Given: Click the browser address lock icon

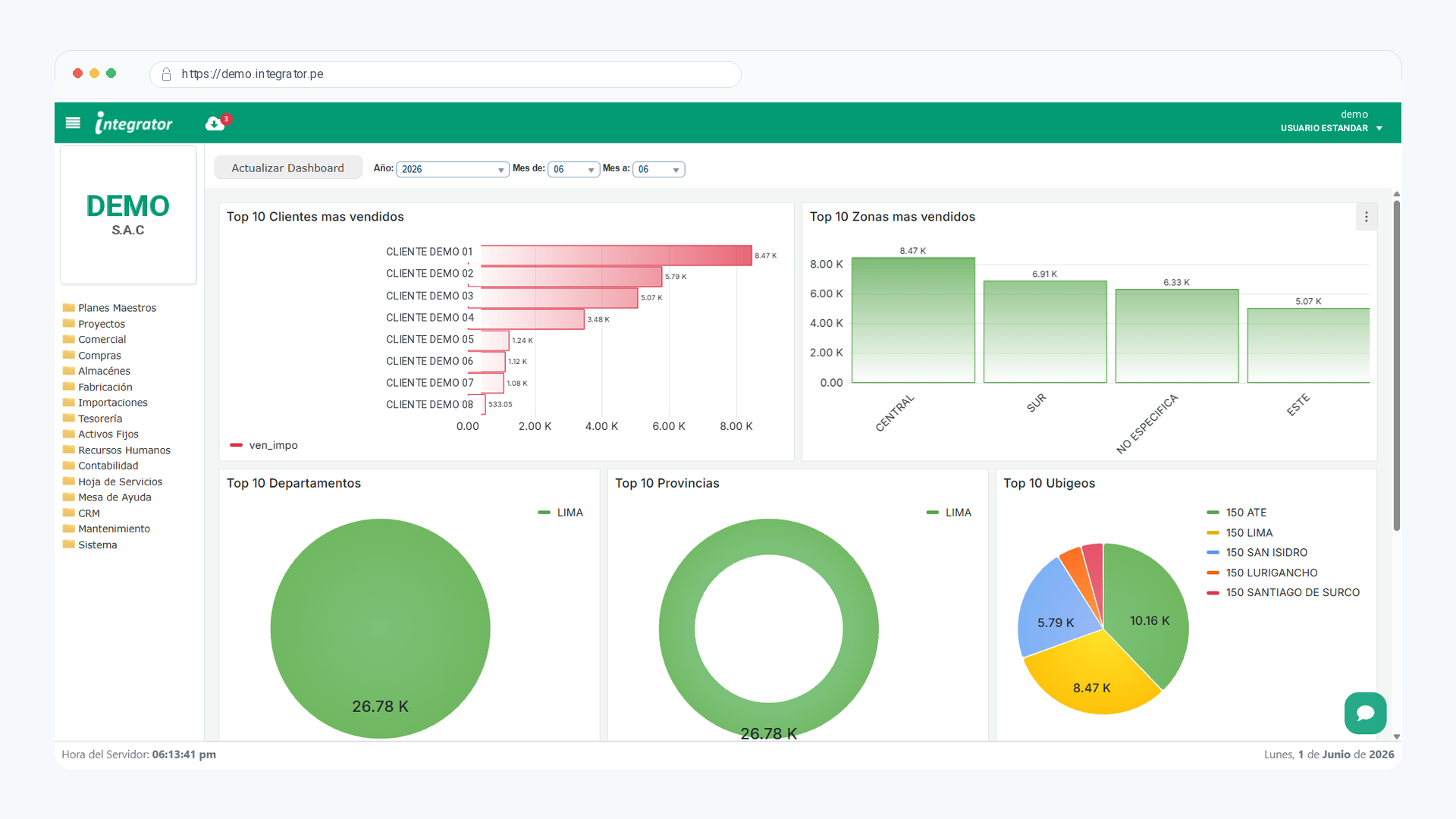Looking at the screenshot, I should (166, 74).
